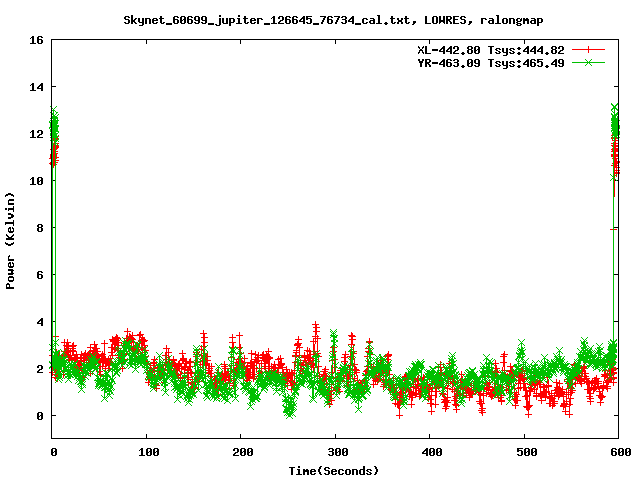Image resolution: width=640 pixels, height=480 pixels.
Task: Click the x-axis tick label 100
Action: click(x=149, y=452)
